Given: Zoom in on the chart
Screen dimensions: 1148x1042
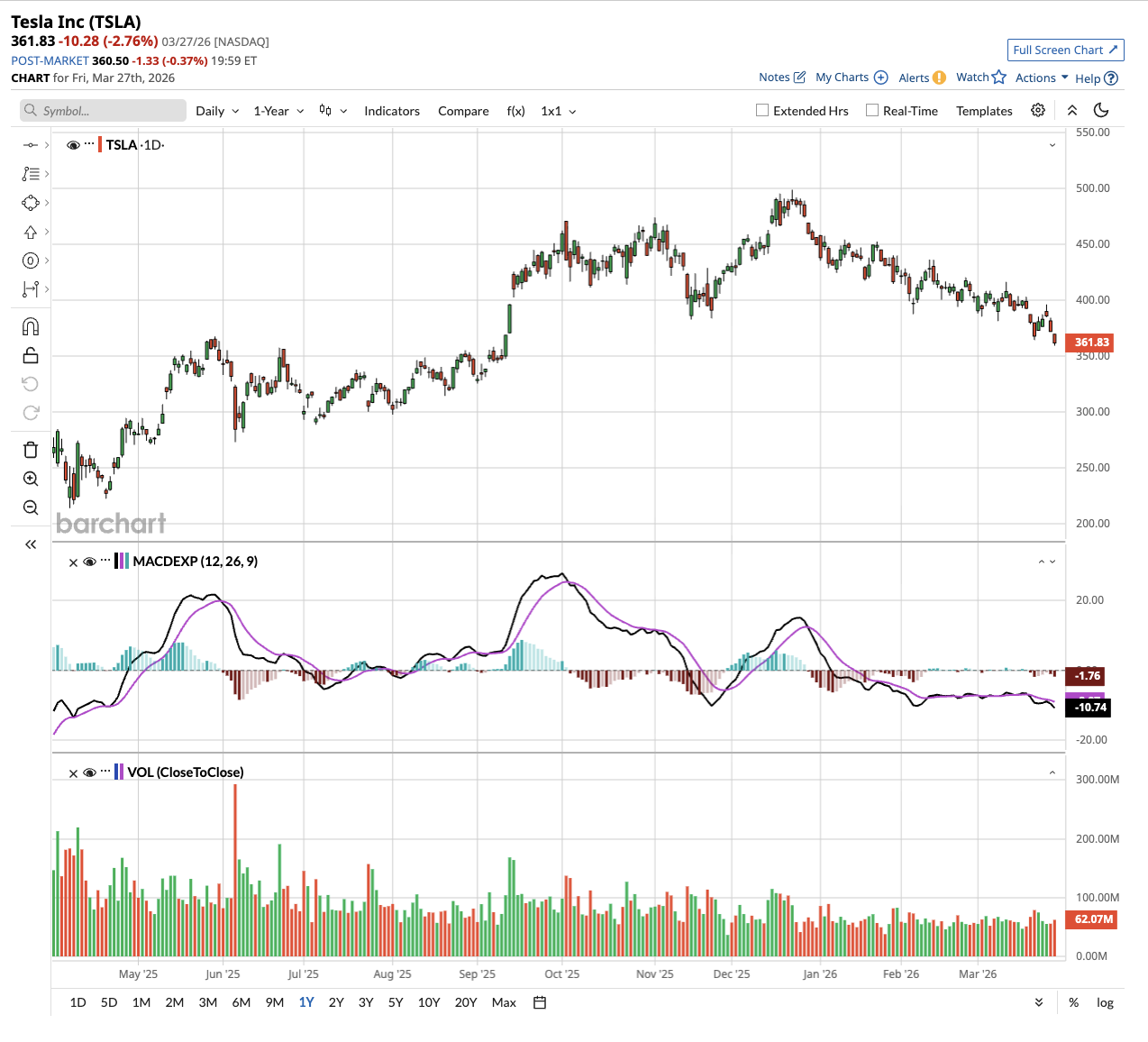Looking at the screenshot, I should point(31,479).
